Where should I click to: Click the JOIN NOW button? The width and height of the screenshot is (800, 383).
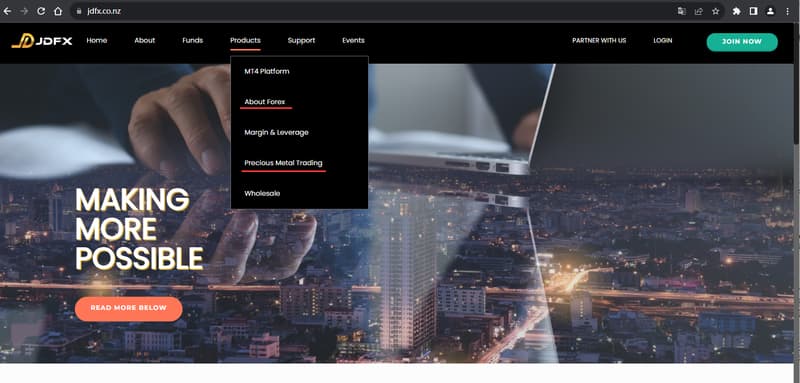coord(742,42)
